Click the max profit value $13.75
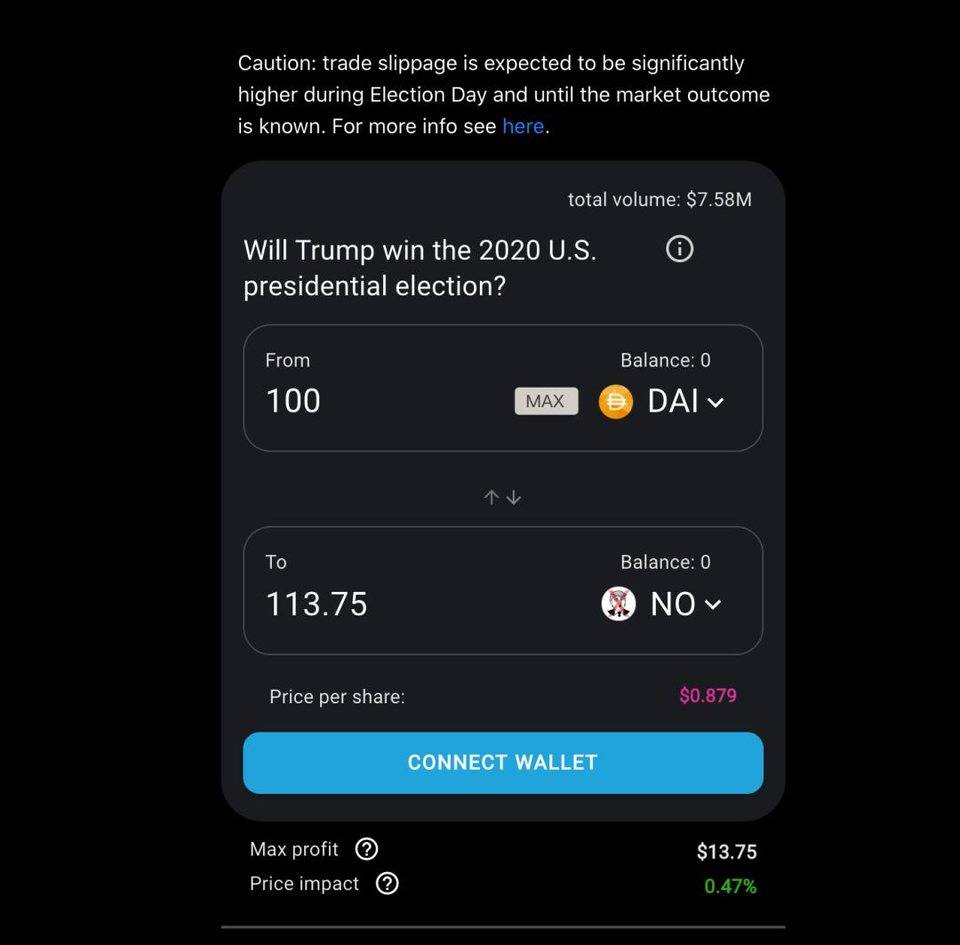Screen dimensions: 960x945 point(727,852)
